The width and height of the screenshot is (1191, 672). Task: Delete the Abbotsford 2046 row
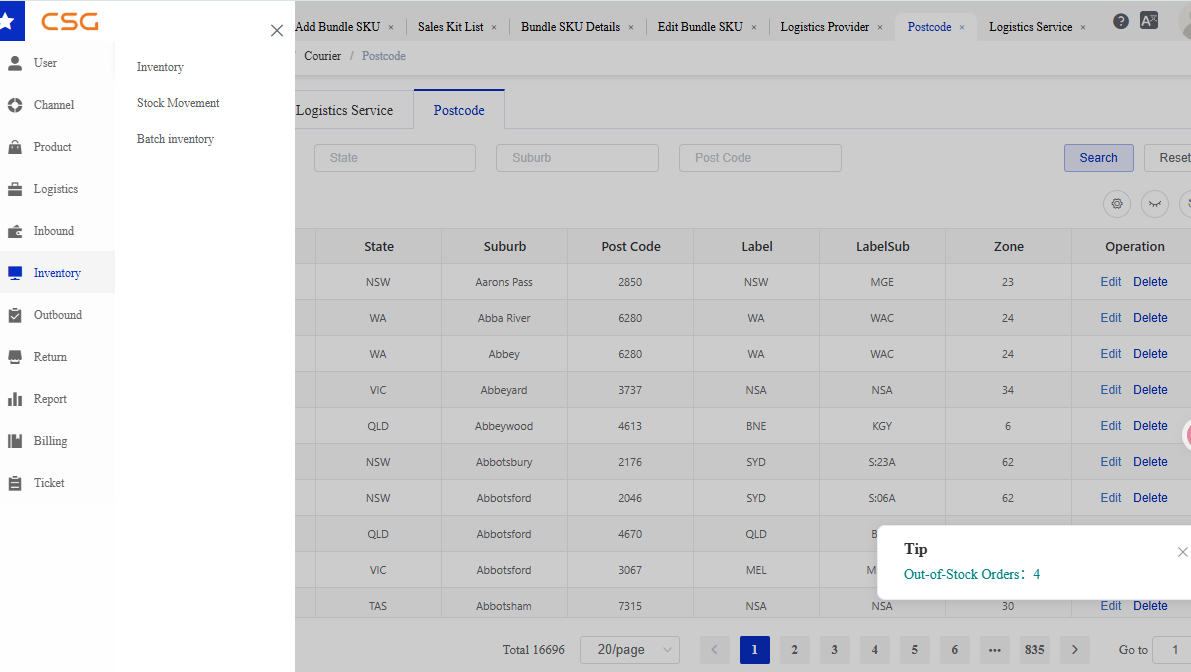click(x=1150, y=498)
